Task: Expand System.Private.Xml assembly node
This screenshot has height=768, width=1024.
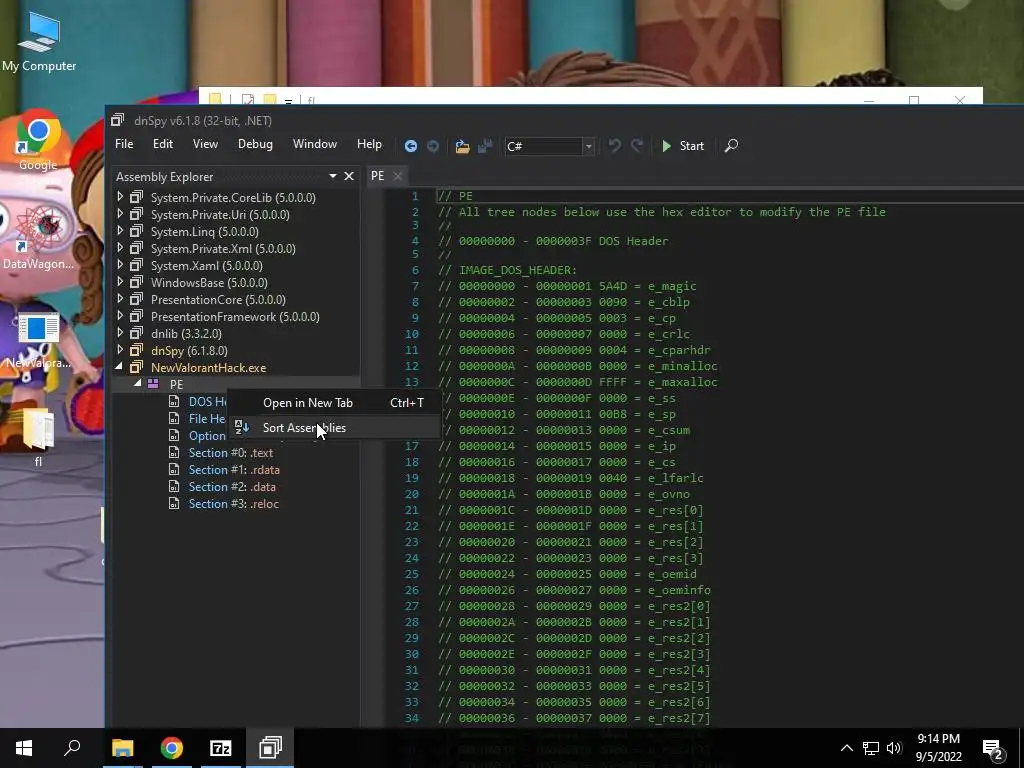Action: [x=120, y=248]
